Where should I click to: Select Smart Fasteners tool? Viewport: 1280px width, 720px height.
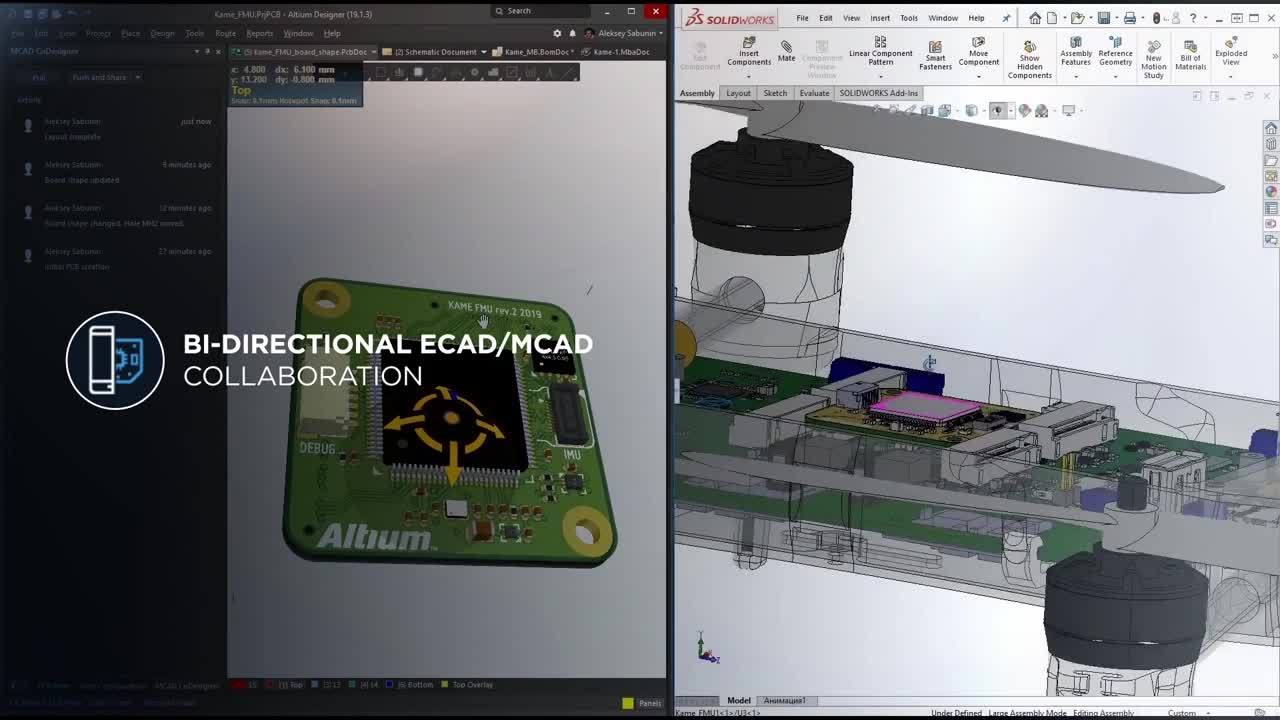935,55
